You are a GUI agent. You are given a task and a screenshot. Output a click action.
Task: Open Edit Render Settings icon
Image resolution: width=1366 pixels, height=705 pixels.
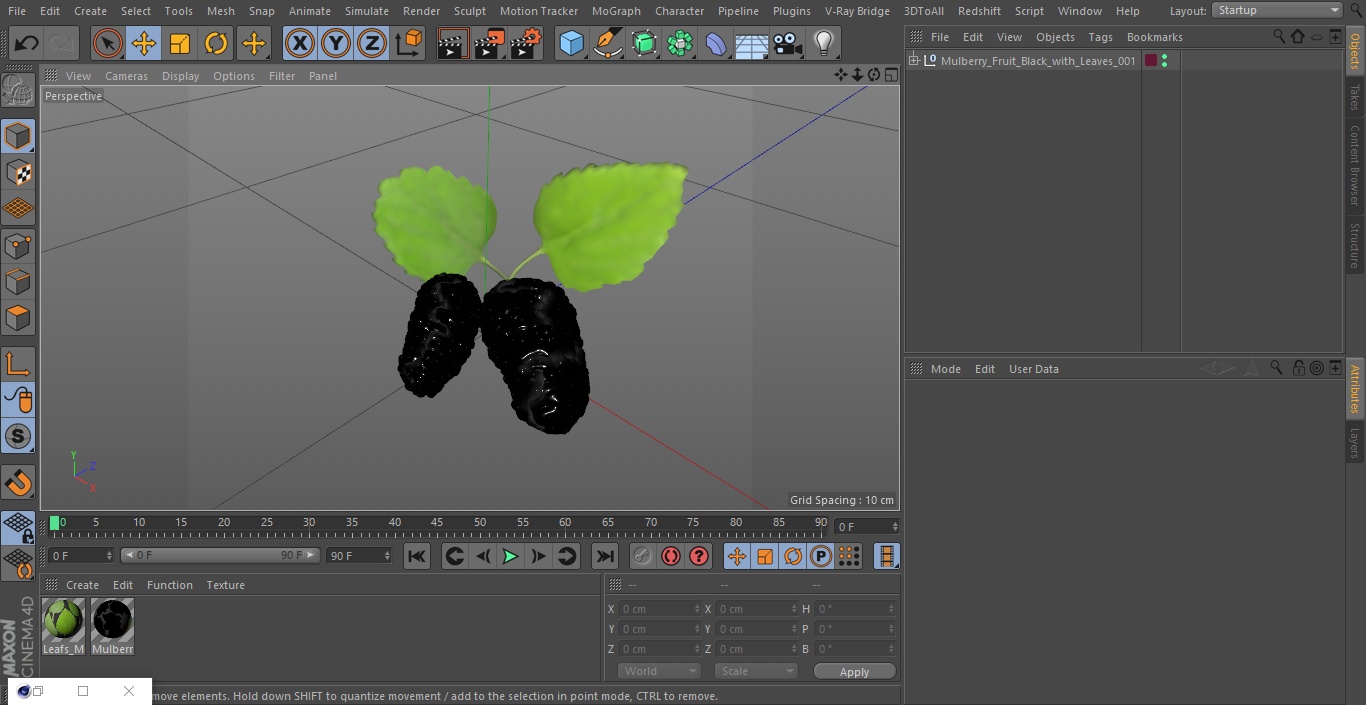click(x=527, y=43)
